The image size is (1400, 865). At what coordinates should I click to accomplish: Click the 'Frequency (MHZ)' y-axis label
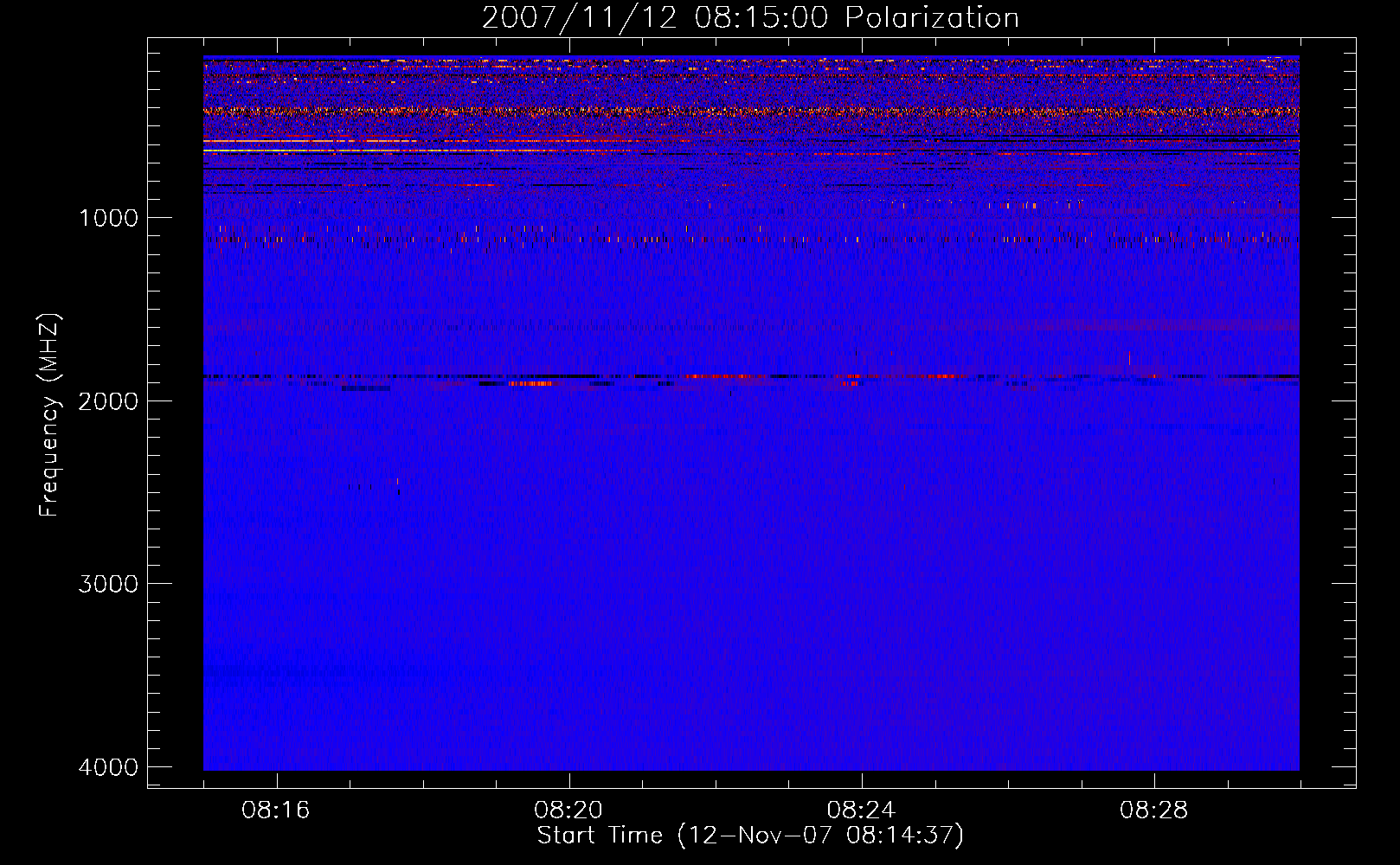pyautogui.click(x=50, y=415)
